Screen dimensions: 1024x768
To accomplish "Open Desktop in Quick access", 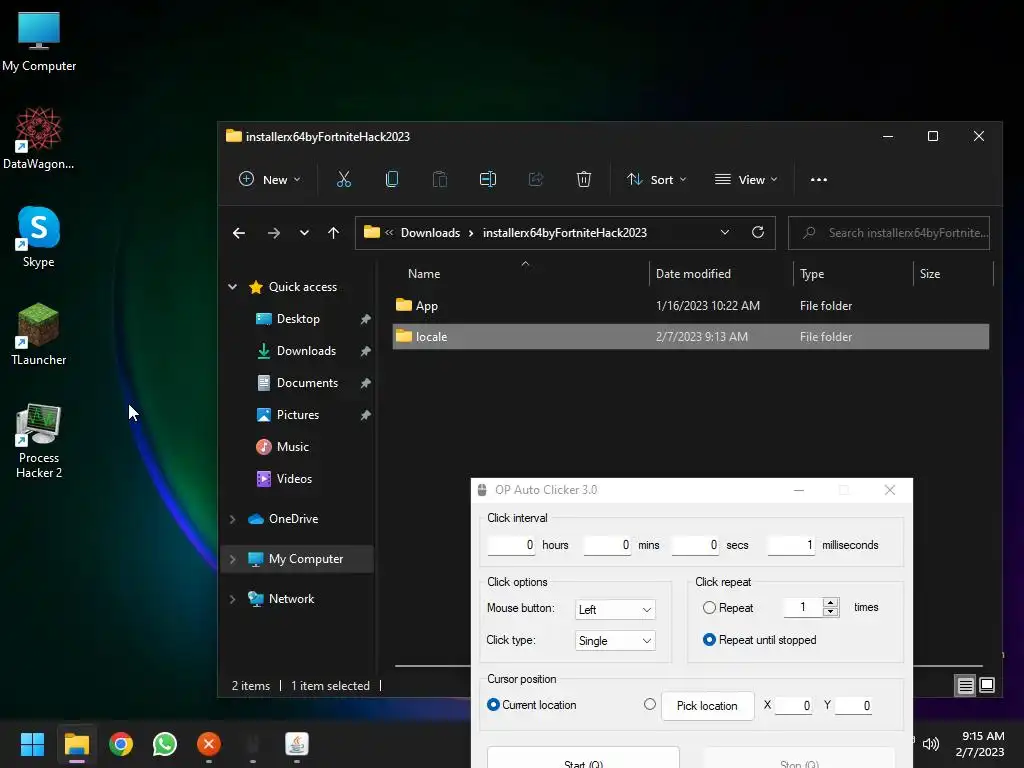I will click(x=298, y=319).
